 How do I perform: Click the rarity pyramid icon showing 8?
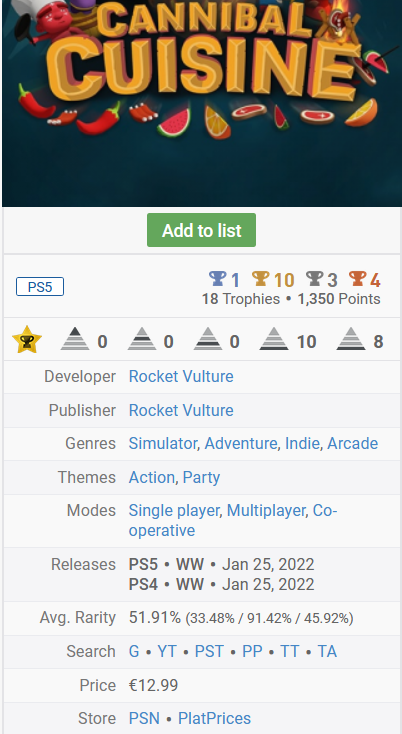(x=351, y=339)
